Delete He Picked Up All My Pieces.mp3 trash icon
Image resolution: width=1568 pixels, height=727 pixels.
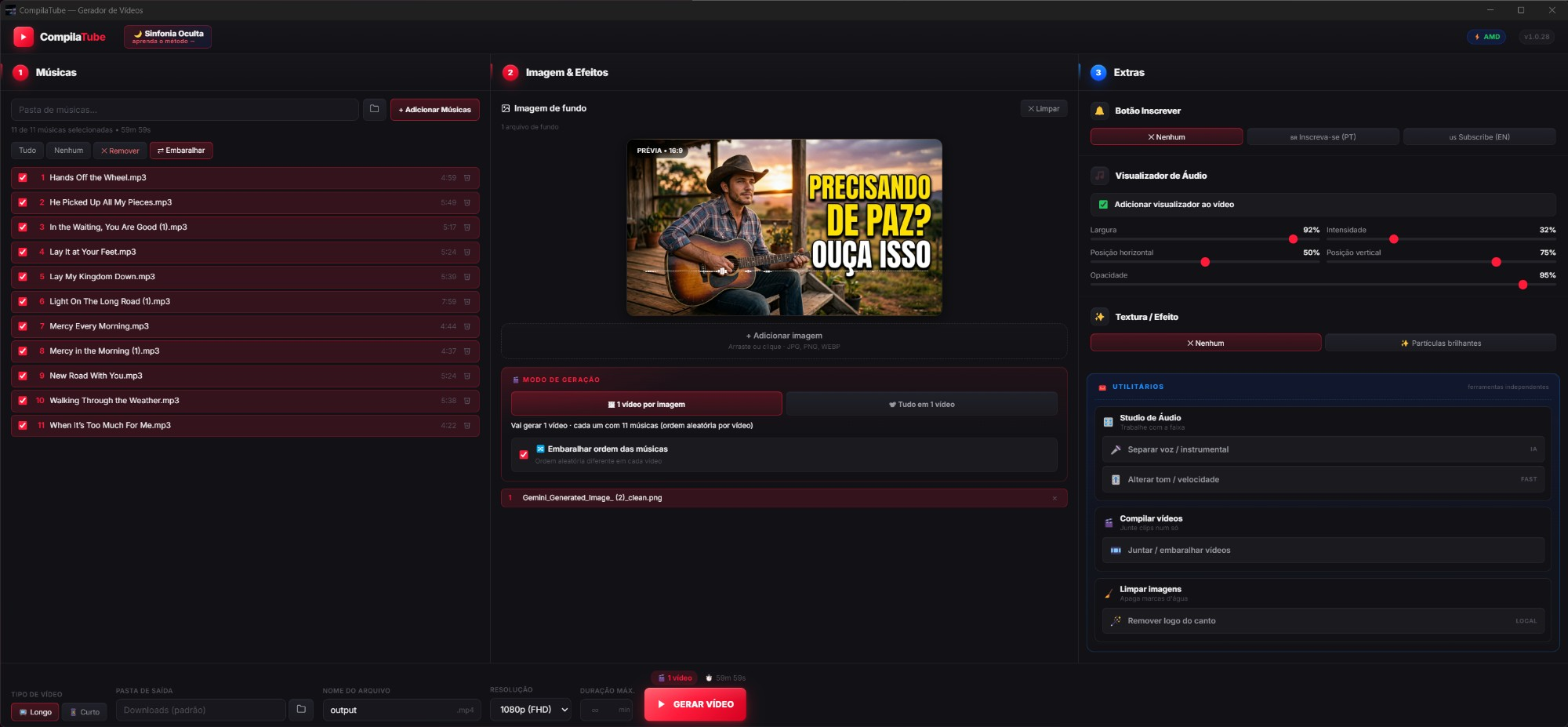(x=467, y=202)
